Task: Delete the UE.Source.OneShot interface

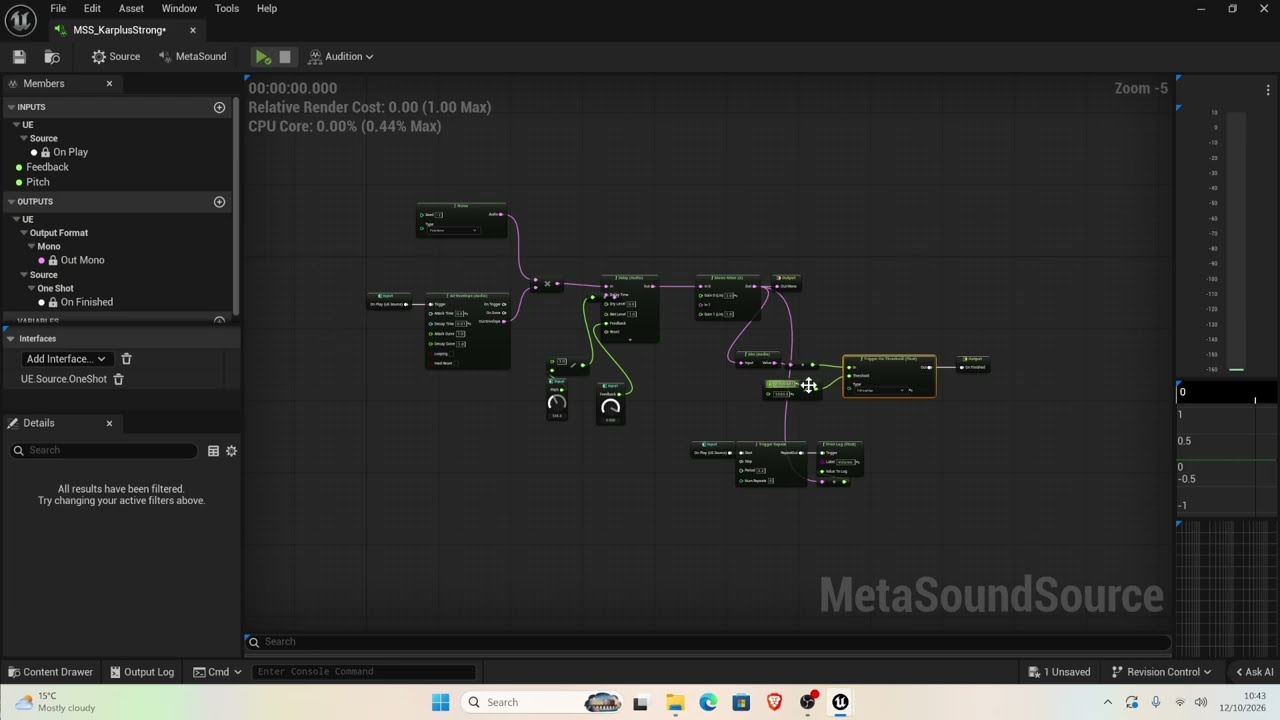Action: pos(118,379)
